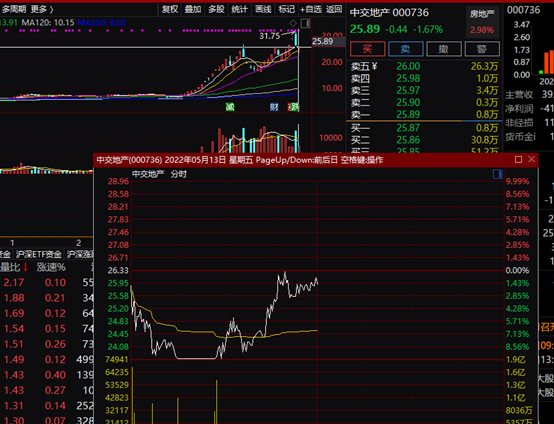This screenshot has height=424, width=554.
Task: Click the red down arrow beside 量比 header
Action: pyautogui.click(x=25, y=267)
